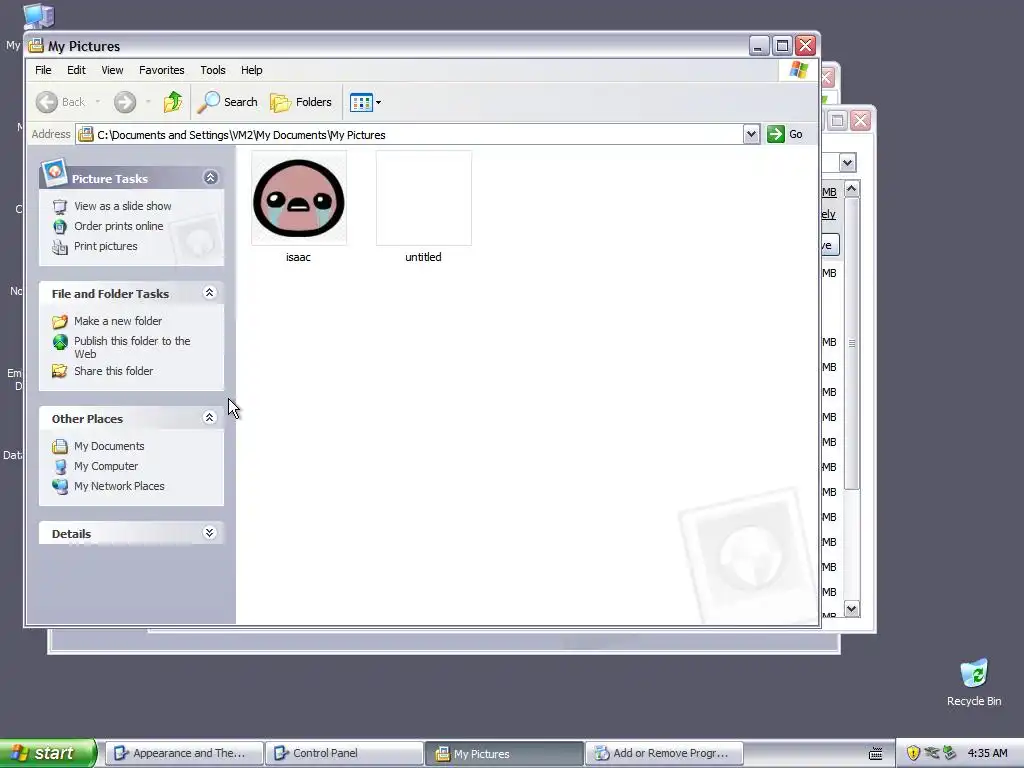
Task: Click the Forward arrow toolbar icon
Action: [x=125, y=102]
